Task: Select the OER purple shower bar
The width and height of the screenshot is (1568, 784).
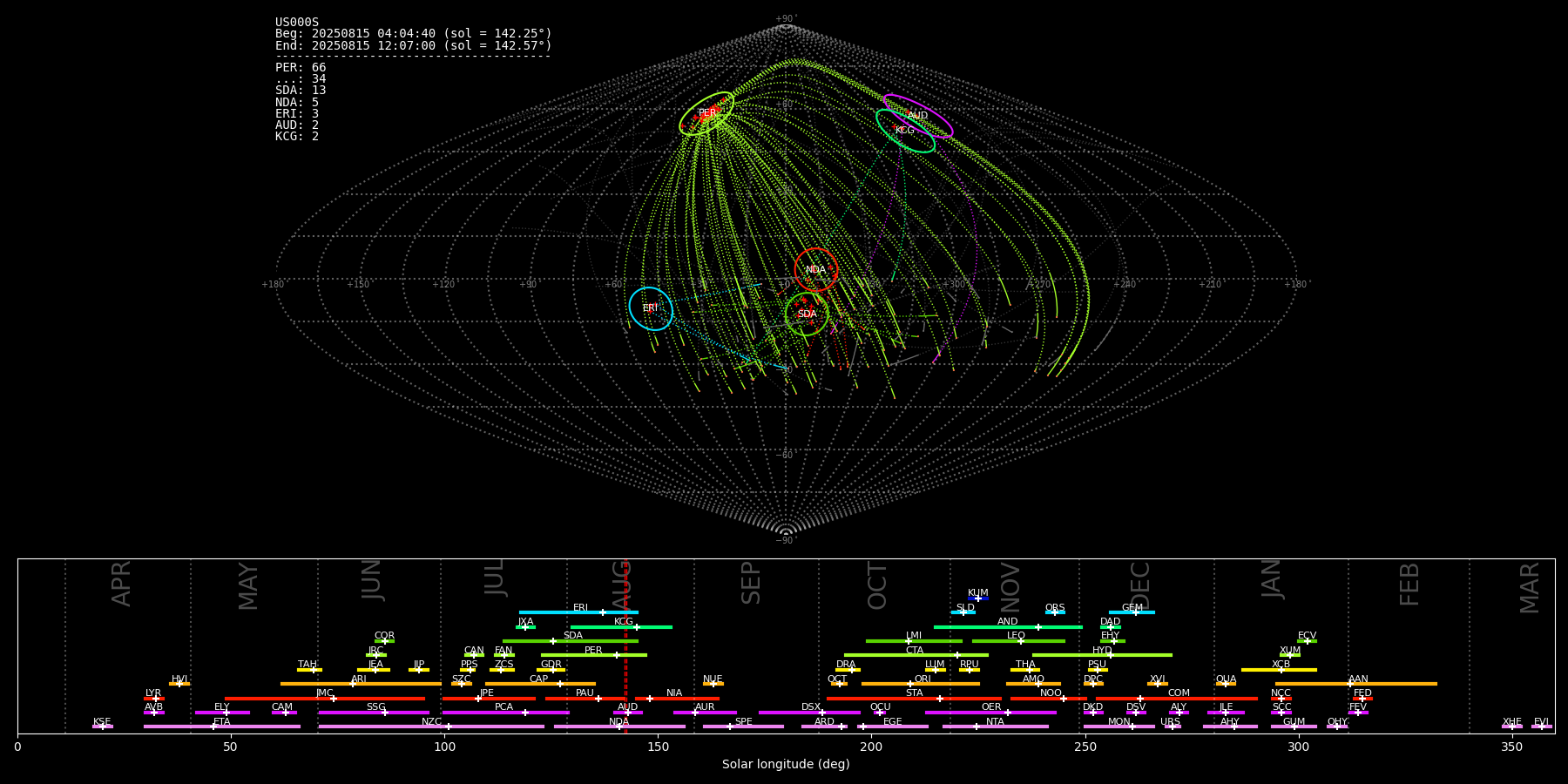Action: [990, 713]
